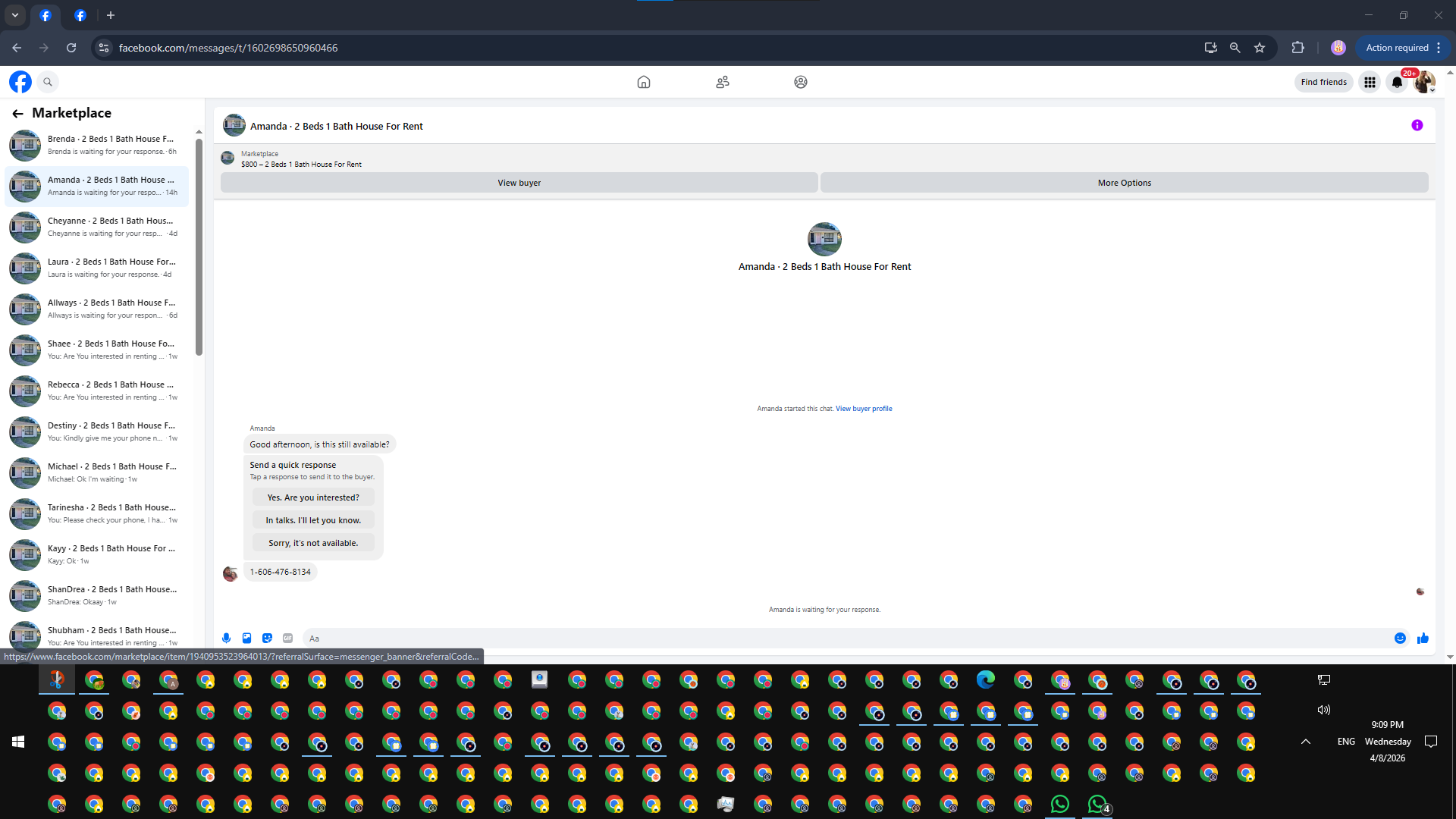Click the voice clip microphone icon
1456x819 pixels.
tap(226, 639)
